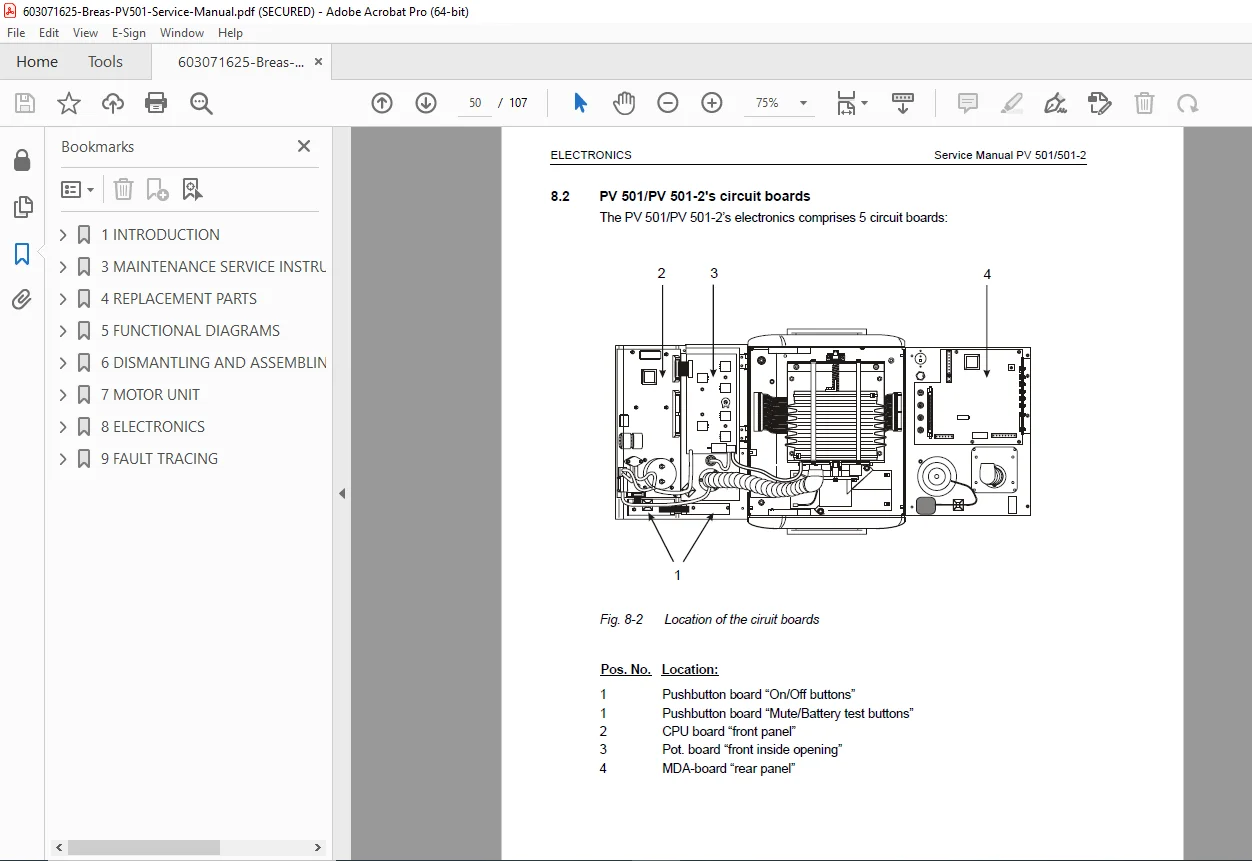Open the security lock panel
The width and height of the screenshot is (1252, 861).
point(22,161)
